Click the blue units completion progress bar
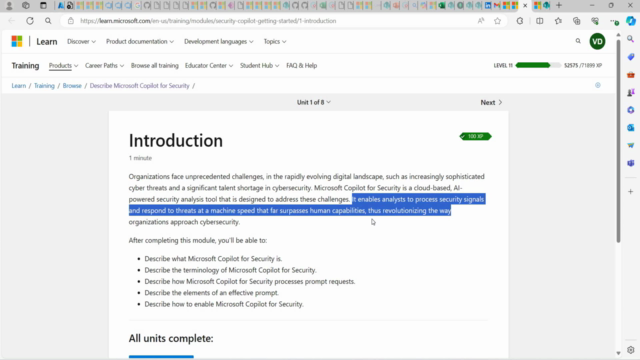This screenshot has height=360, width=640. coord(161,357)
